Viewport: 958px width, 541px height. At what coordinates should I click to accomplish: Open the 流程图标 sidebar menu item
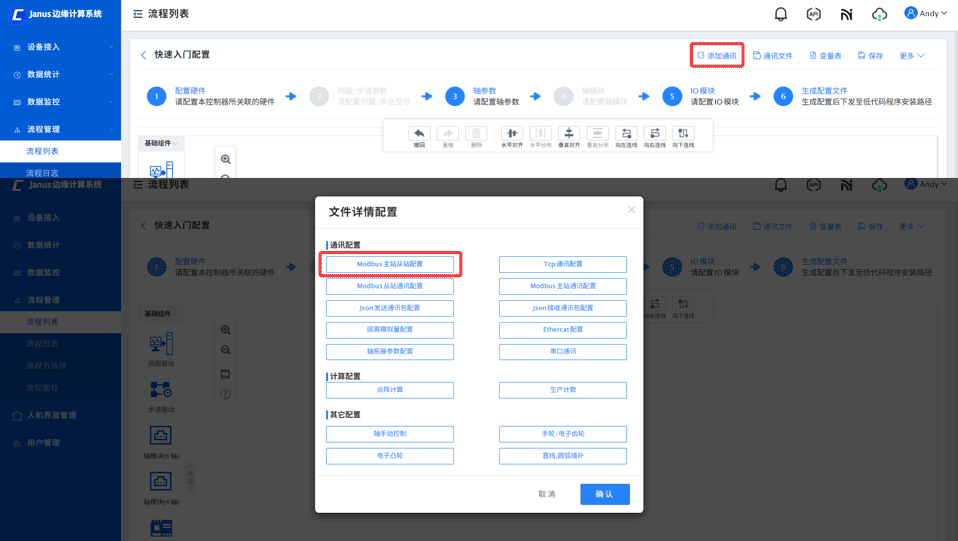click(42, 388)
